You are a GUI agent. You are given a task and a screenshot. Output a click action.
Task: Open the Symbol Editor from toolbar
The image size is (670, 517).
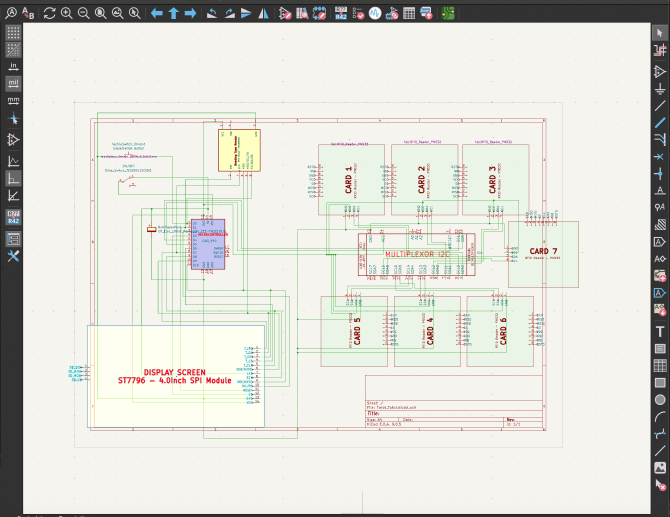click(x=286, y=14)
